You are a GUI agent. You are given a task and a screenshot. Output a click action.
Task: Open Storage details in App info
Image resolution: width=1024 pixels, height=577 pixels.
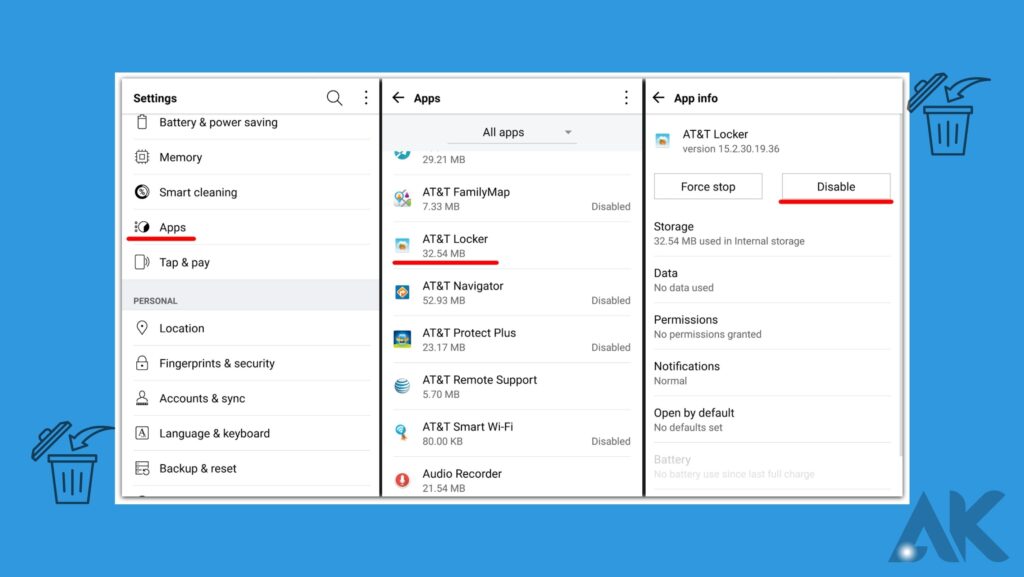pyautogui.click(x=772, y=234)
